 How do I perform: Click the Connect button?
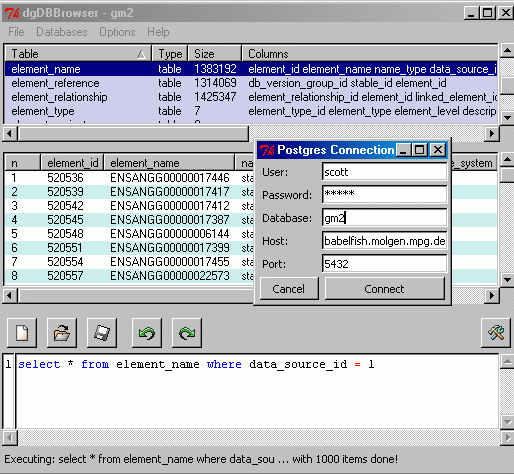[384, 289]
